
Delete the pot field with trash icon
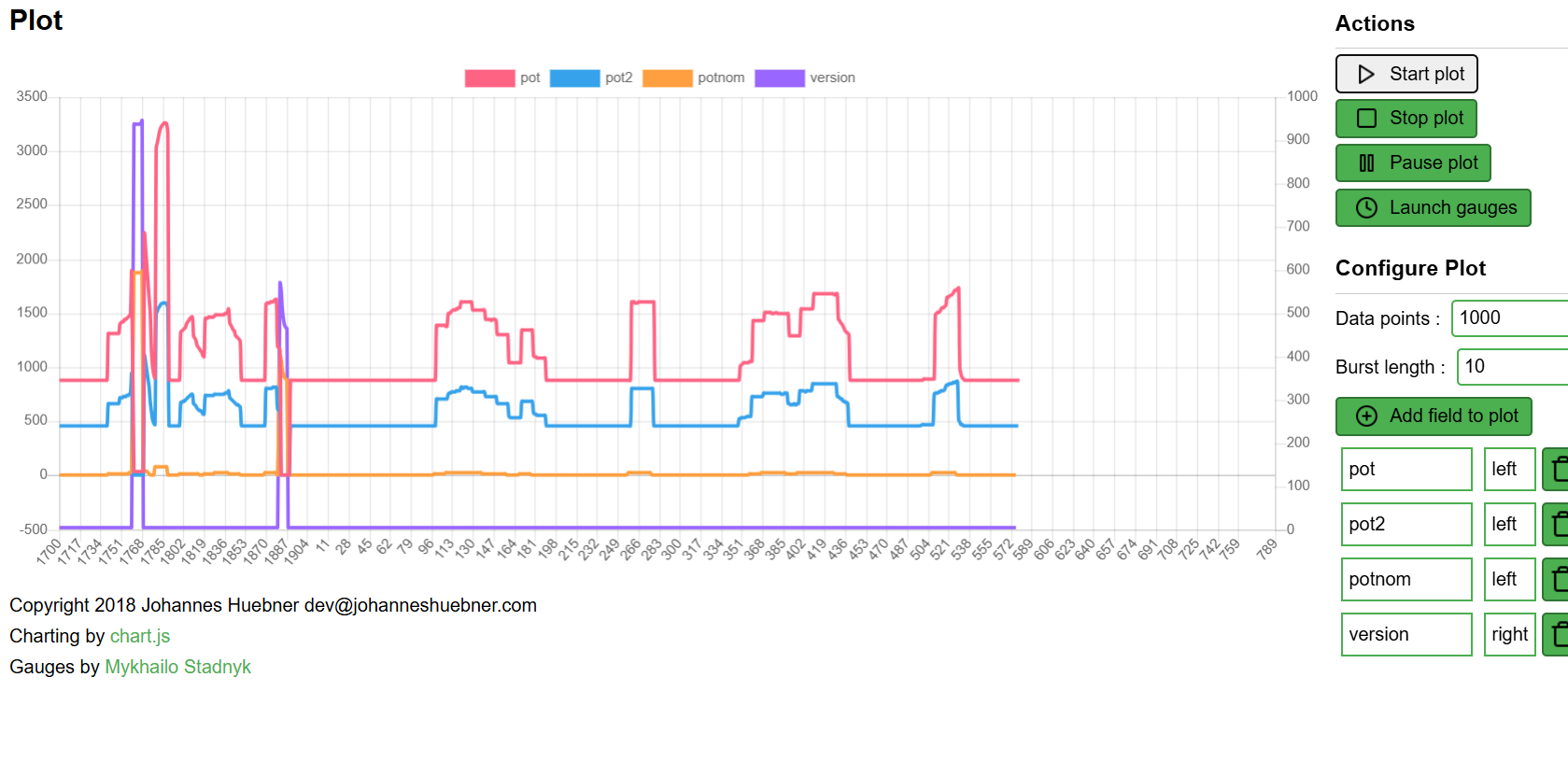click(x=1557, y=469)
